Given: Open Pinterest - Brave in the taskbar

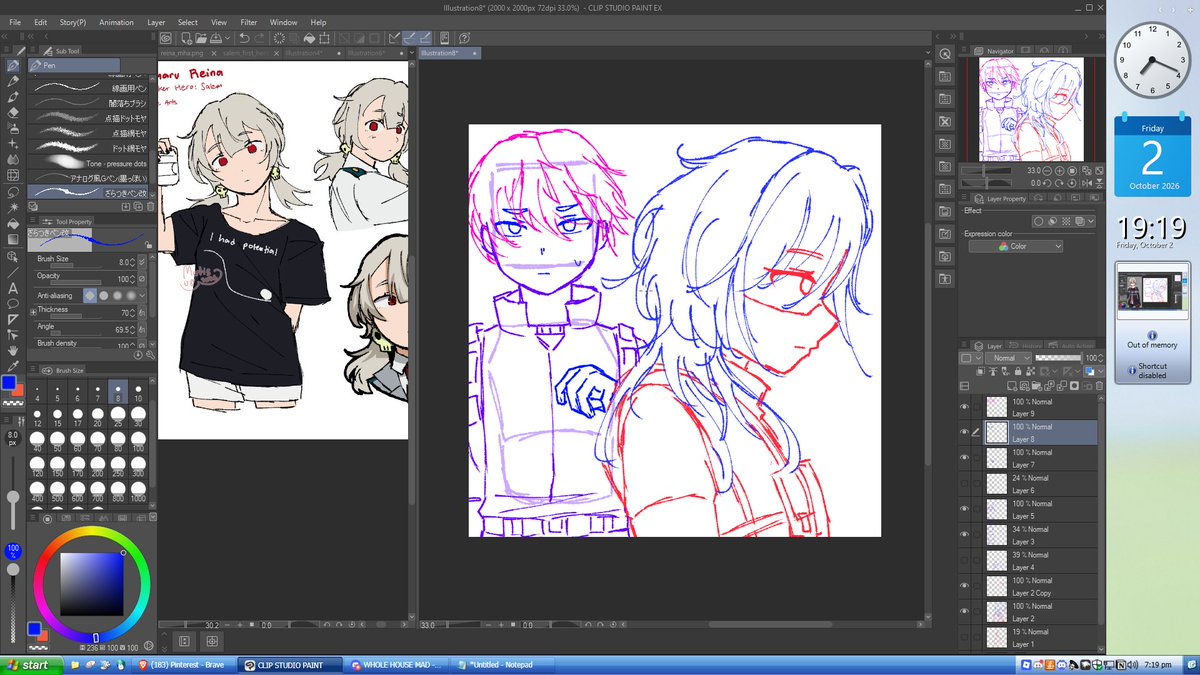Looking at the screenshot, I should click(x=186, y=665).
